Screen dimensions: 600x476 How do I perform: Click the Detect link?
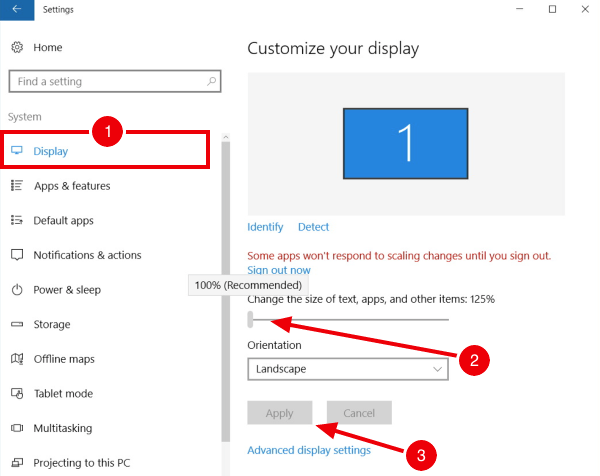point(313,227)
